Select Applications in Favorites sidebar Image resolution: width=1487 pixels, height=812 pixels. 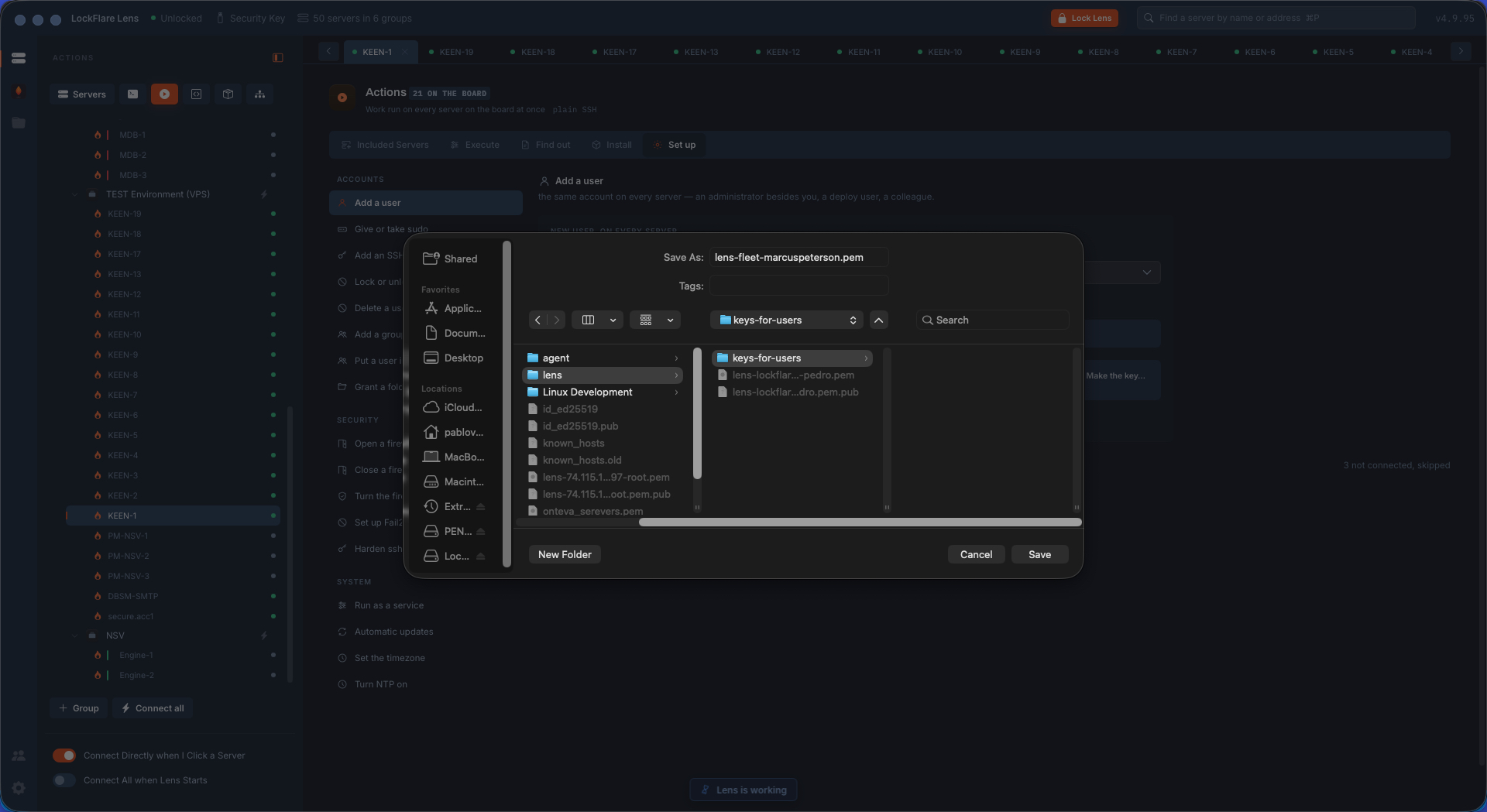(455, 309)
